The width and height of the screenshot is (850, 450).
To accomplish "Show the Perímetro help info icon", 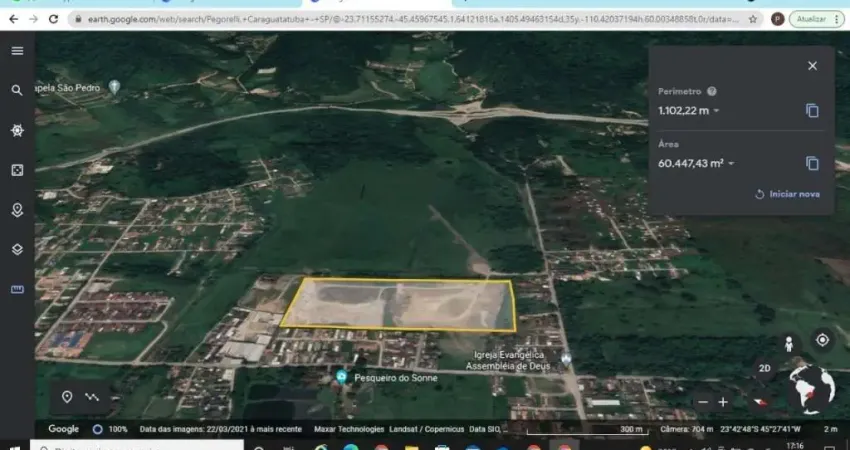I will tap(712, 92).
